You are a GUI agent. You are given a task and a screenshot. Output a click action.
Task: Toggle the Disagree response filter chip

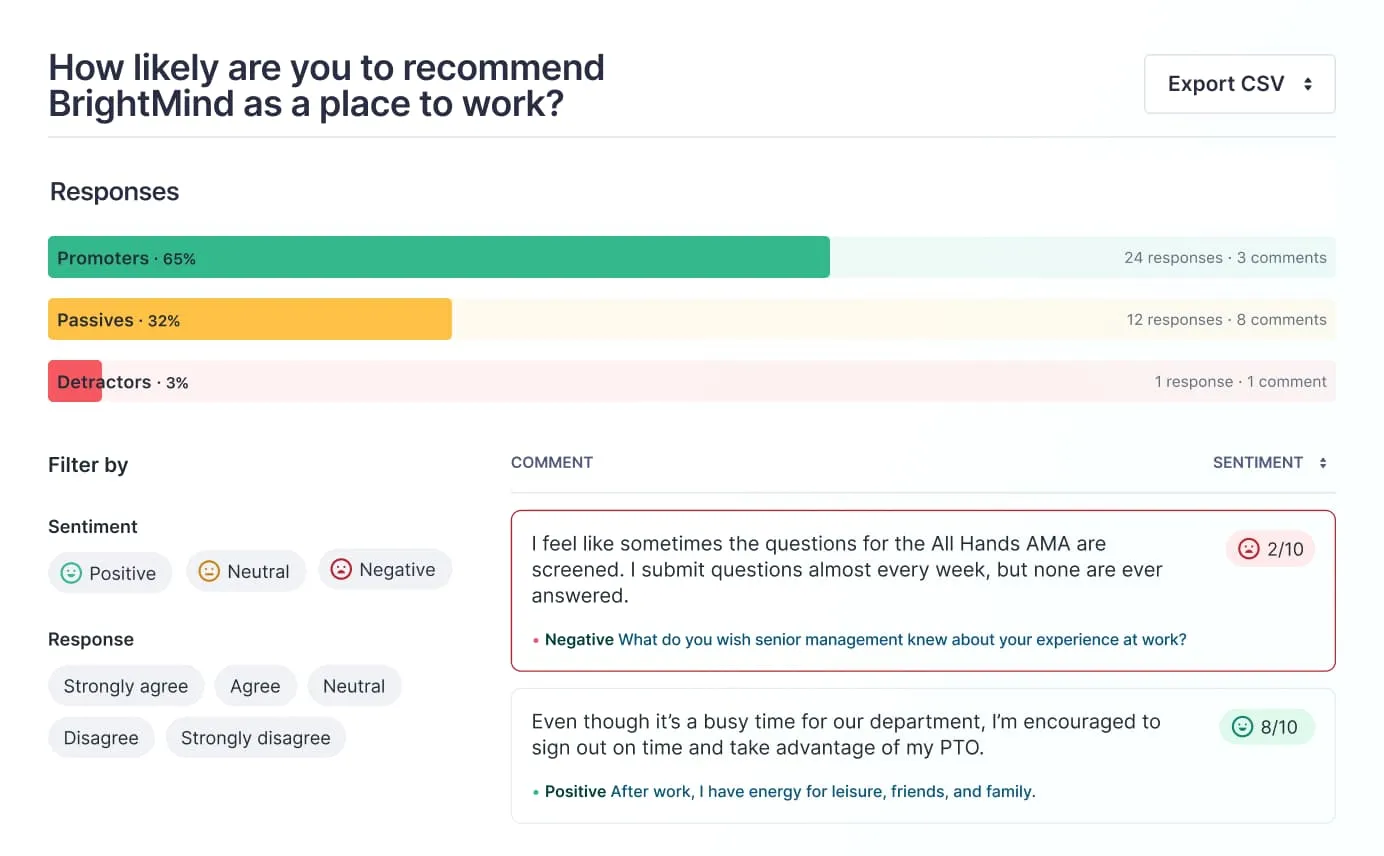[x=101, y=738]
